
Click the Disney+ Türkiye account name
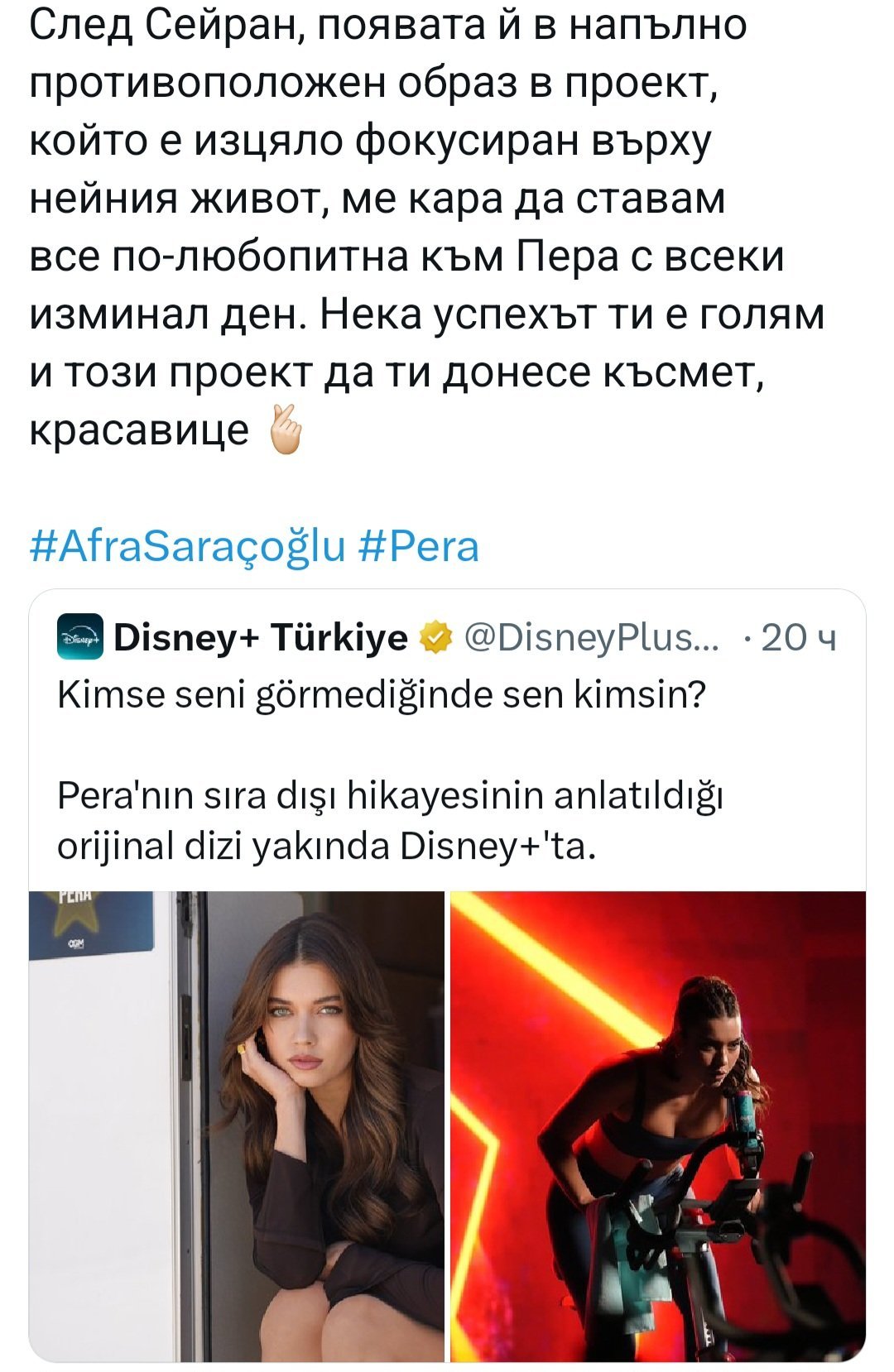click(260, 638)
